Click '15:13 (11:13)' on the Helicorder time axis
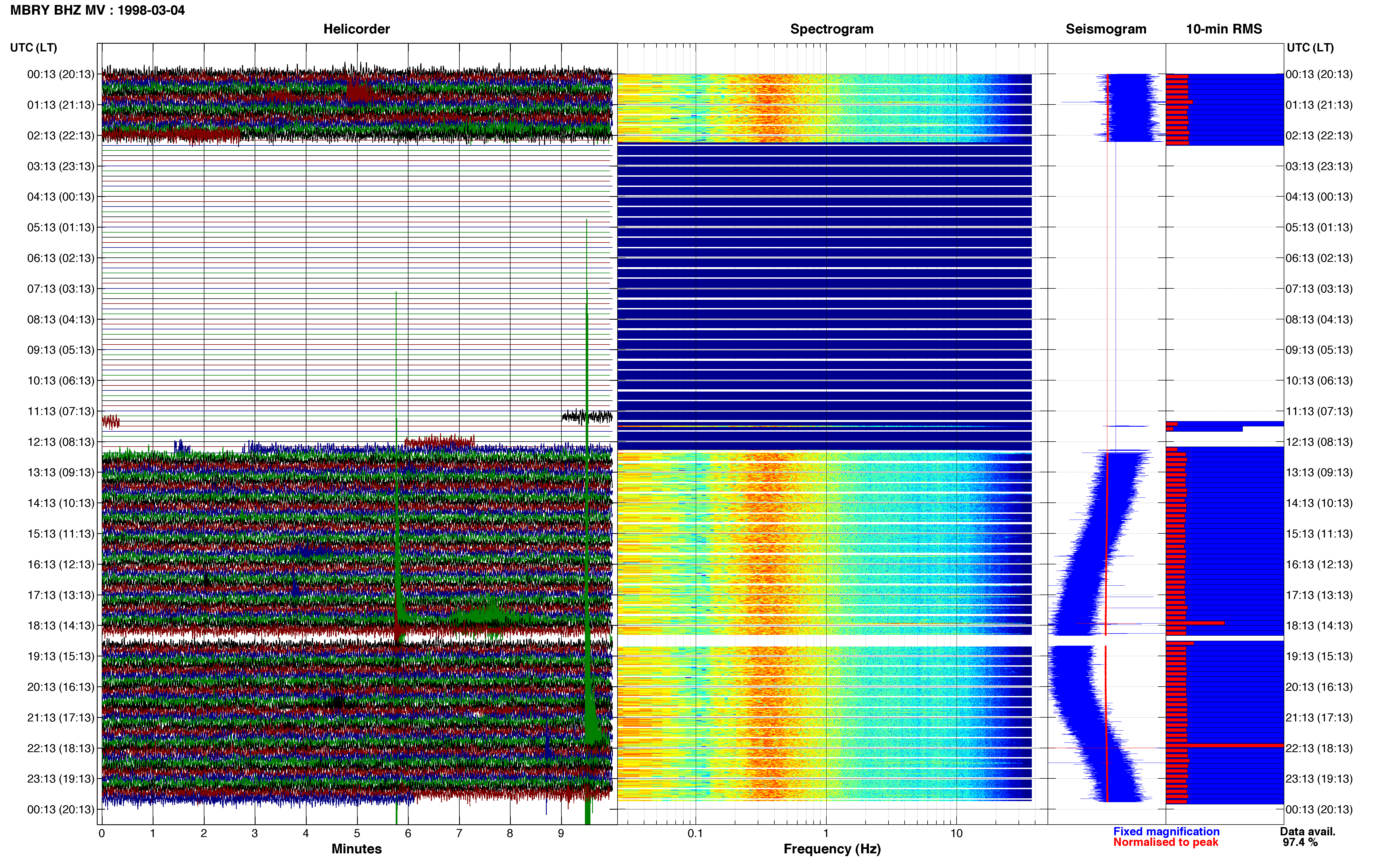 [x=60, y=534]
